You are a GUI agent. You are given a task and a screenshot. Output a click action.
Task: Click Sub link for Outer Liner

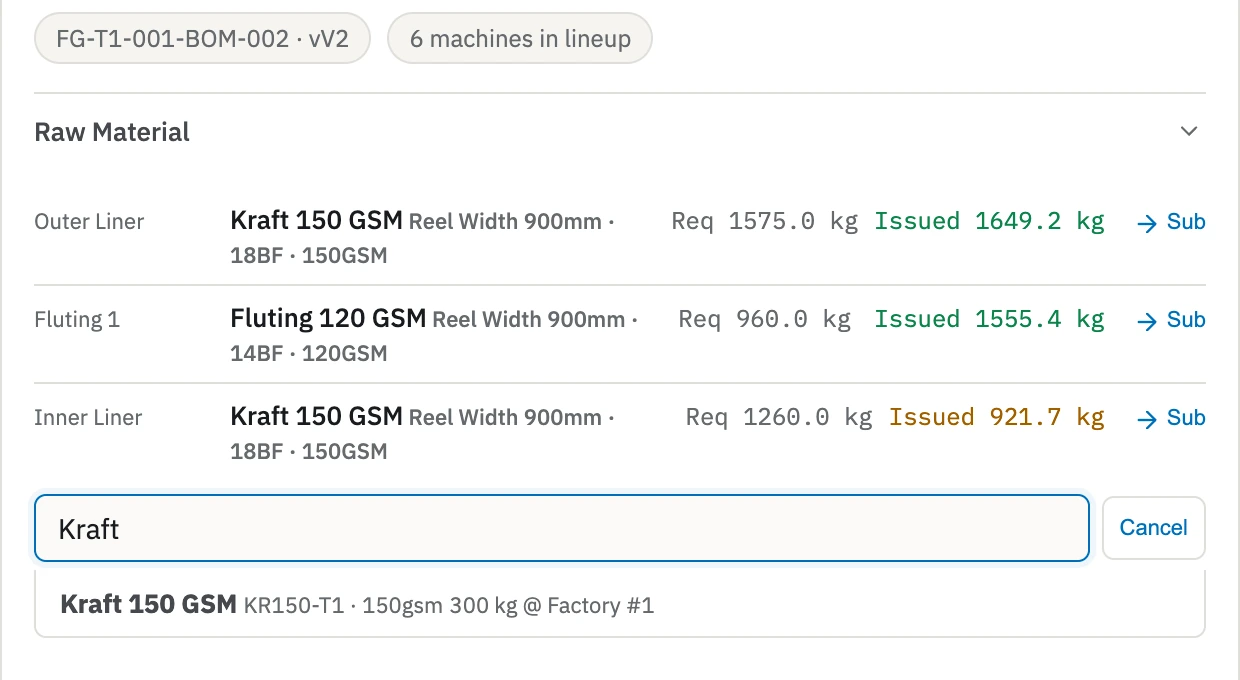click(x=1171, y=222)
